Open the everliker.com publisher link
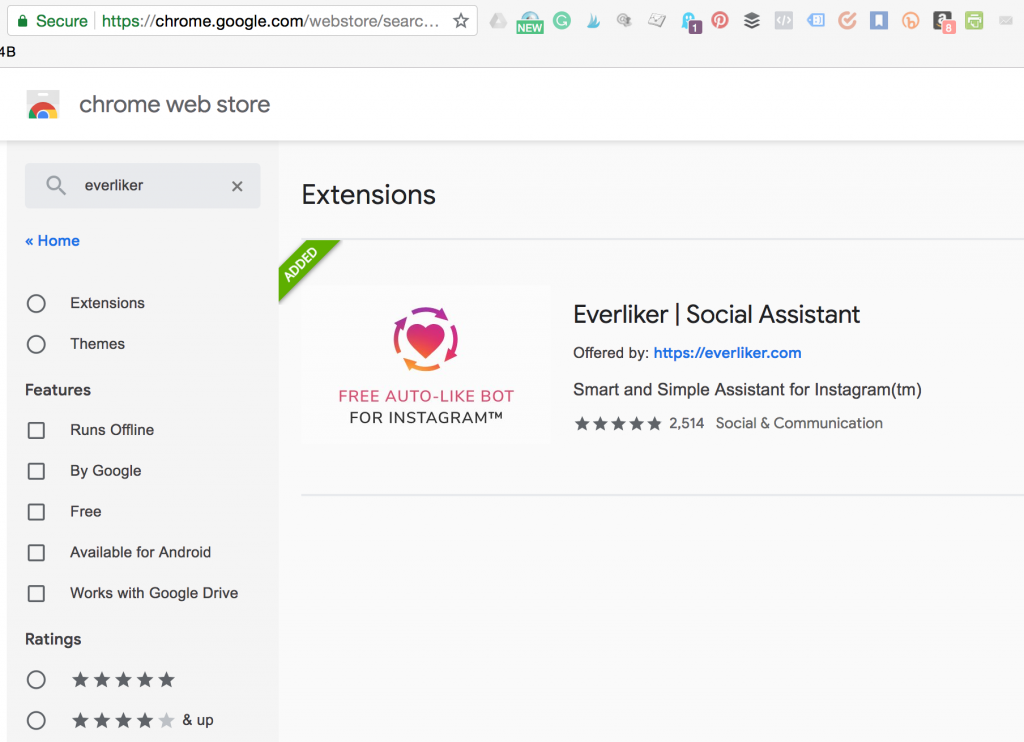Screen dimensions: 1024x742 pos(727,353)
